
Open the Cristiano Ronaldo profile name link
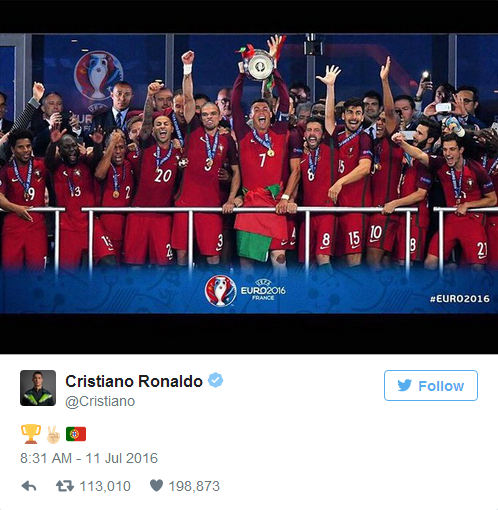[x=134, y=381]
